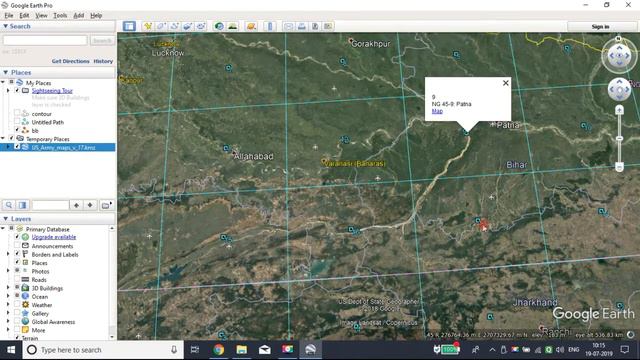This screenshot has width=640, height=360.
Task: Enable the contour checkbox
Action: (17, 113)
